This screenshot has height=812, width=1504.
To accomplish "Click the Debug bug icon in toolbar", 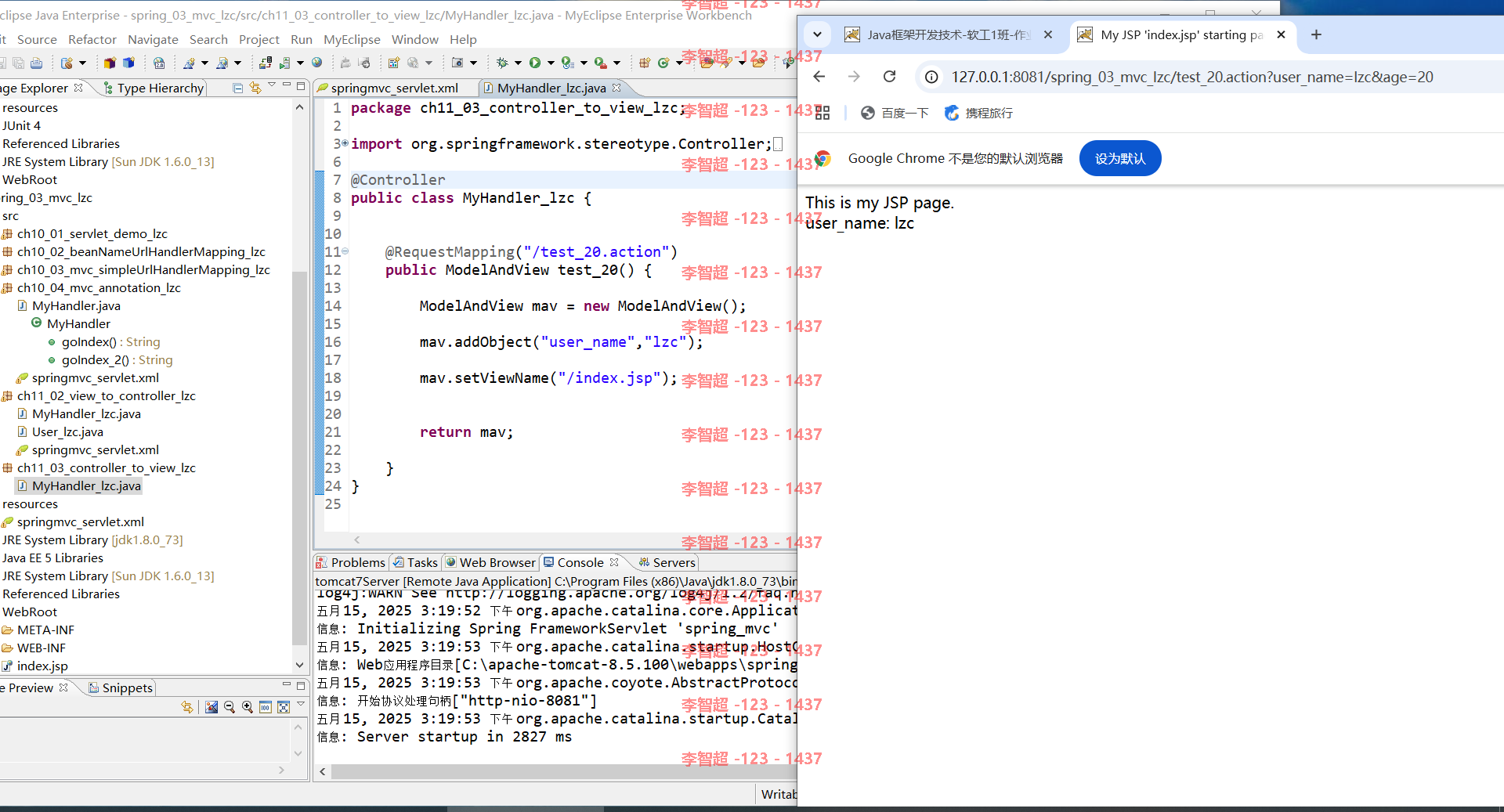I will [502, 63].
